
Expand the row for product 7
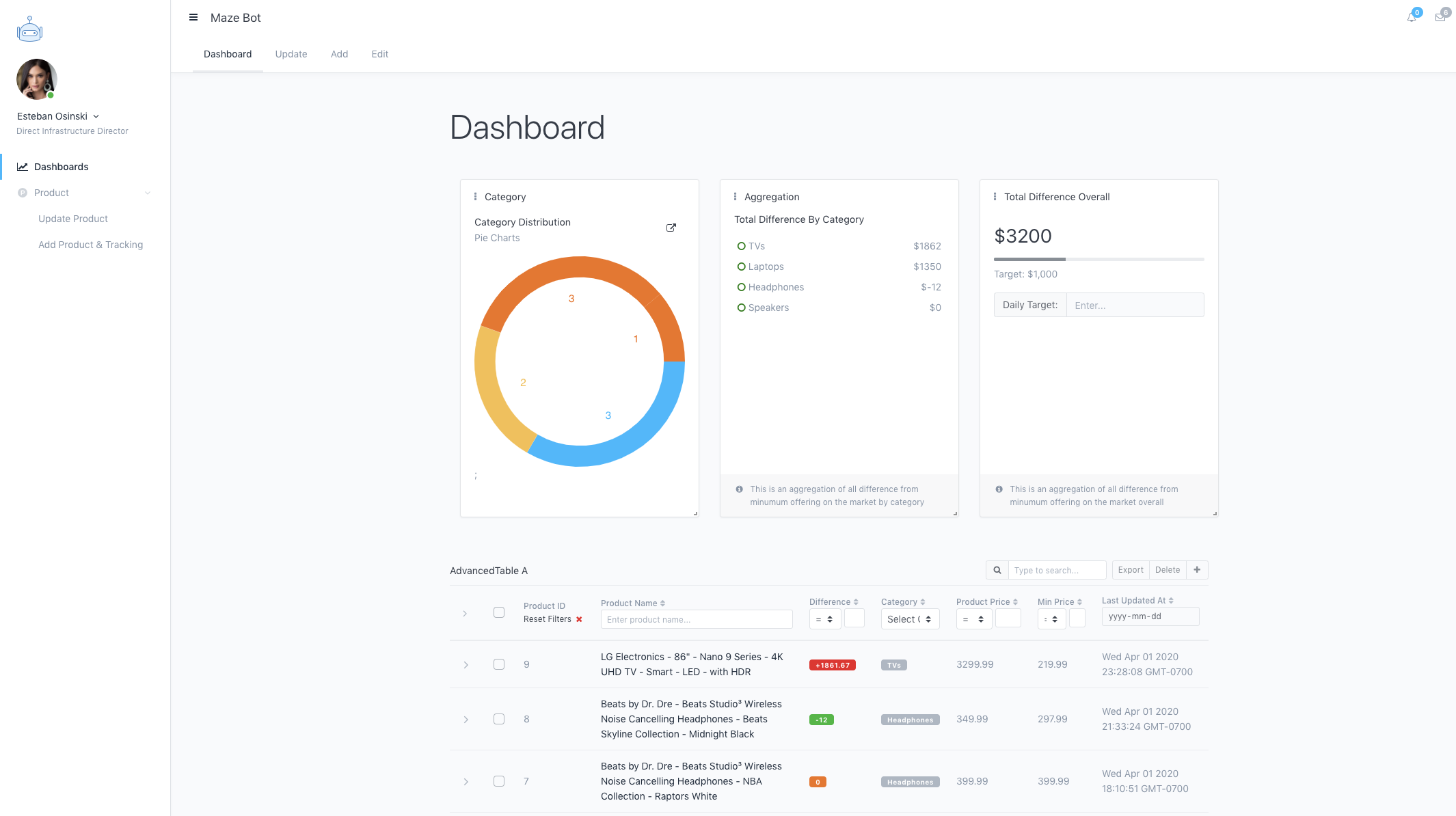click(466, 781)
